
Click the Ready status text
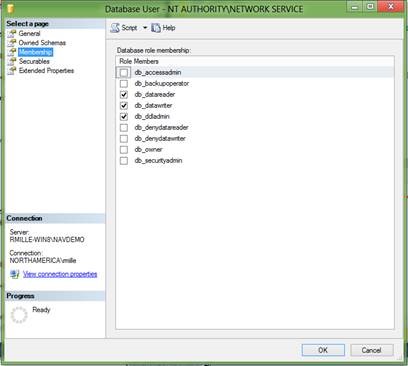pyautogui.click(x=41, y=310)
